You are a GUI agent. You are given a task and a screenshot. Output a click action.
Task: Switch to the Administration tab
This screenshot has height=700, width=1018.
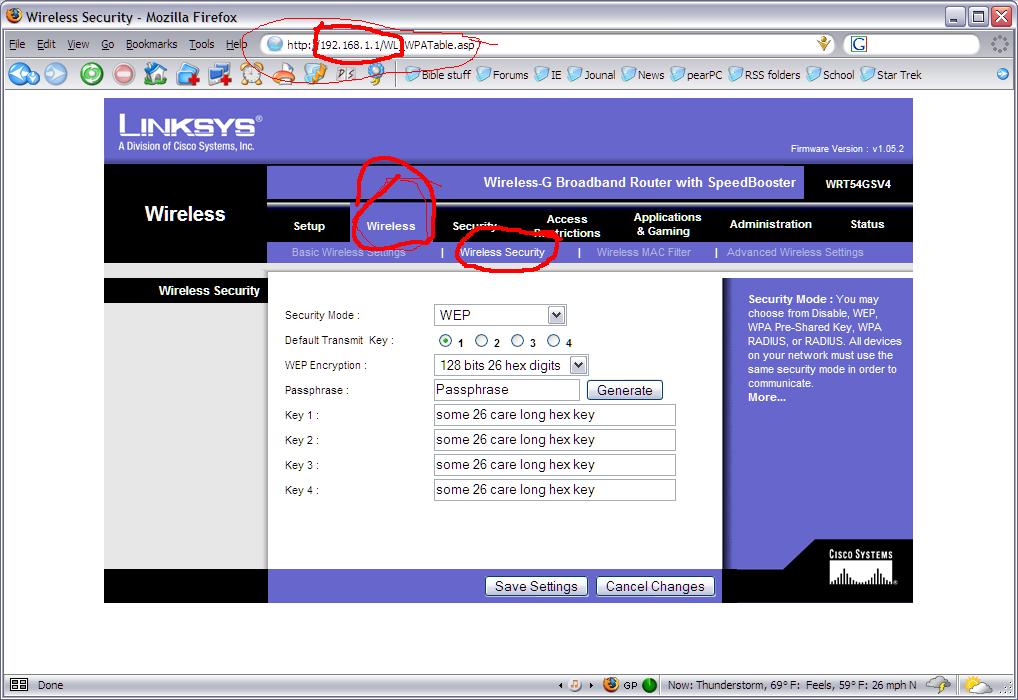point(771,224)
